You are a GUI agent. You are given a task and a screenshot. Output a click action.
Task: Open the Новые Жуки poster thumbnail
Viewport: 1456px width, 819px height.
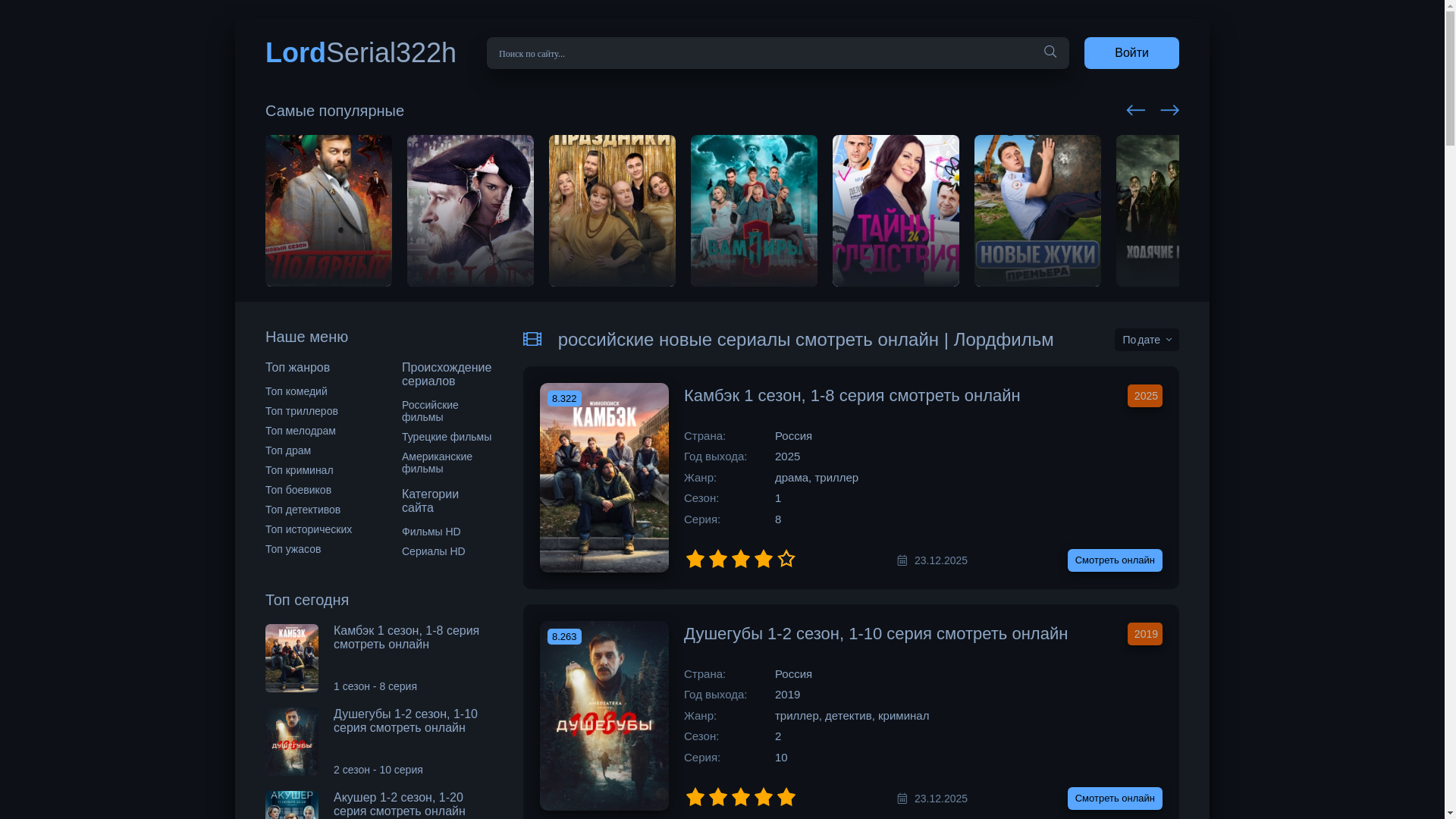(1037, 211)
